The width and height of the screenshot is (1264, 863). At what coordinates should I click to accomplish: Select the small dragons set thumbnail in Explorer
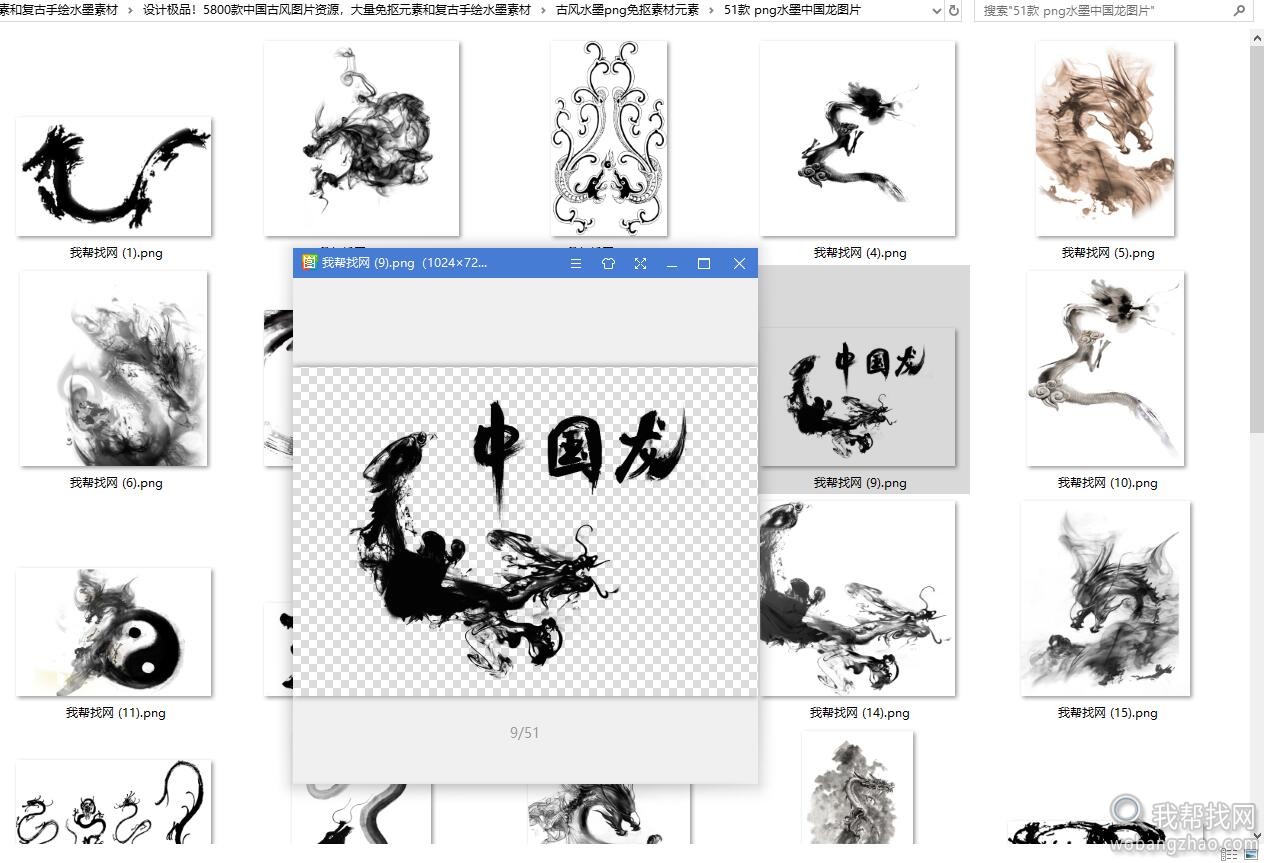[113, 802]
